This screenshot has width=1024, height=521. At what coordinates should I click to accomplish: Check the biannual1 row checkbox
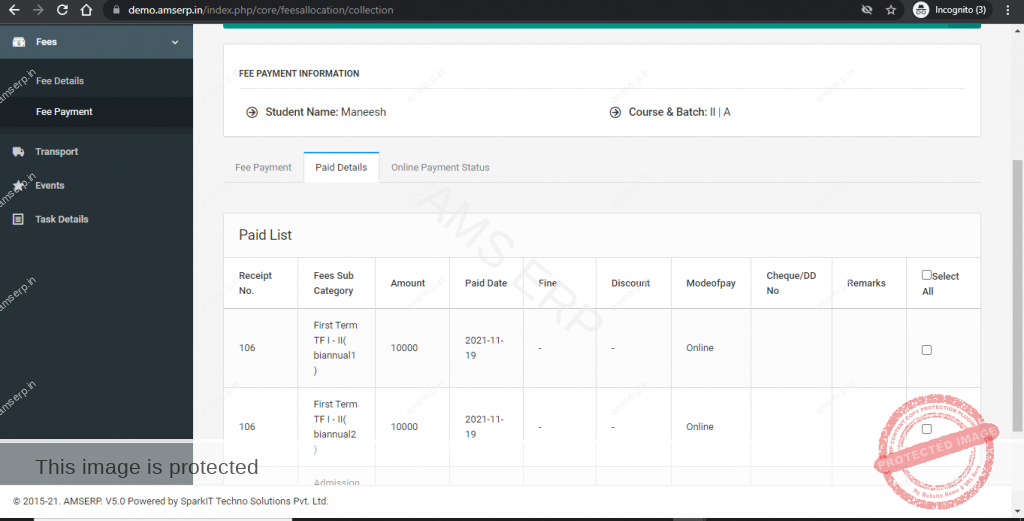point(926,350)
